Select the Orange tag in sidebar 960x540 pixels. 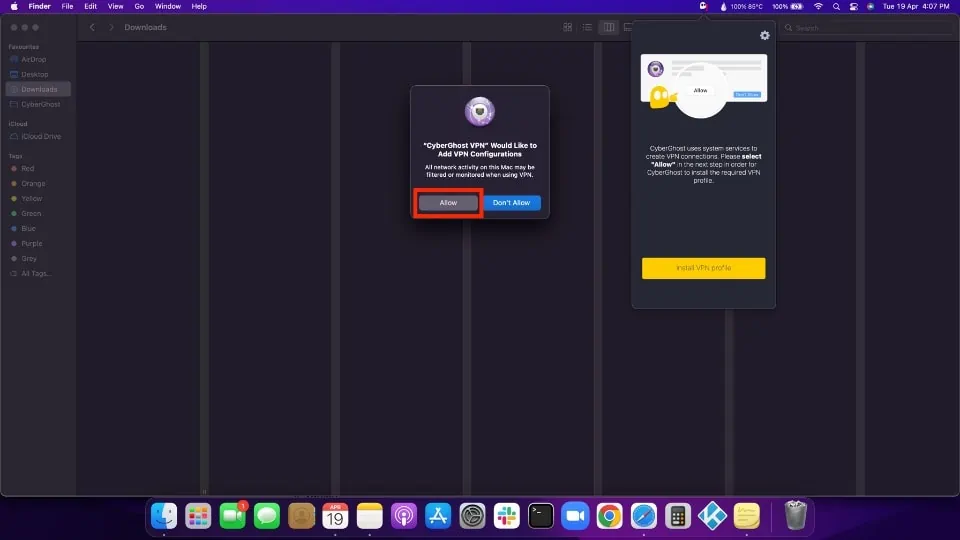38,184
